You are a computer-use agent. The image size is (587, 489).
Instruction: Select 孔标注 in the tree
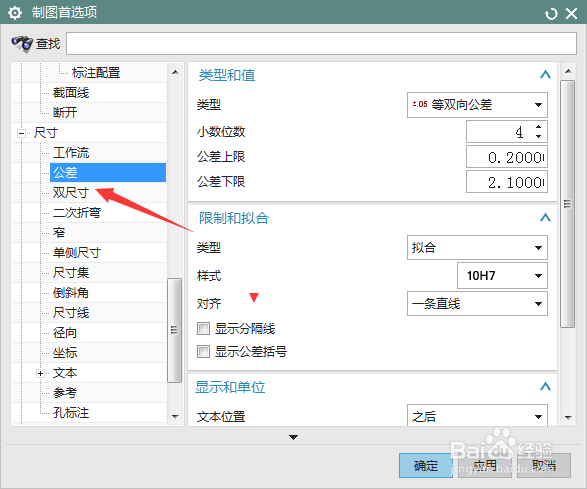click(x=71, y=413)
